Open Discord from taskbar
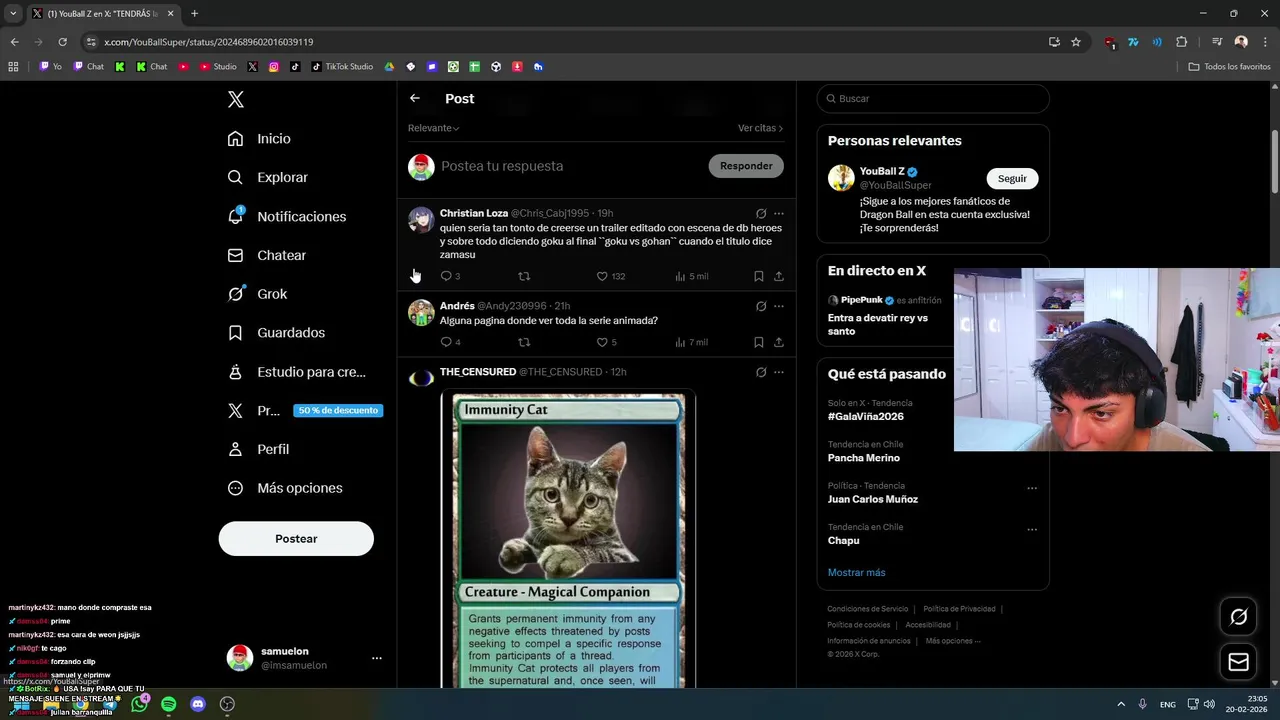1280x720 pixels. pyautogui.click(x=198, y=704)
